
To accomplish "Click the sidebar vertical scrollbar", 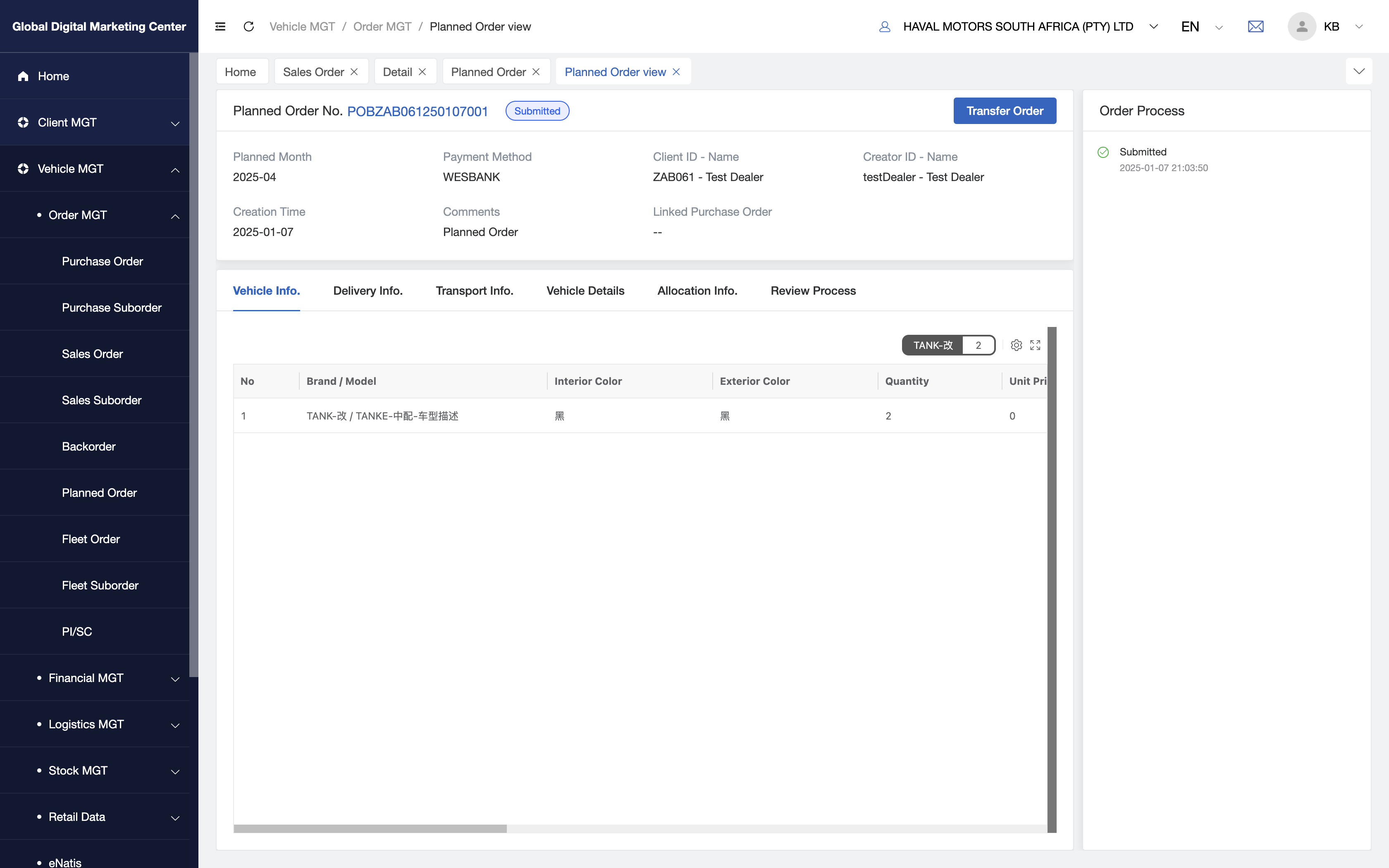I will (x=194, y=365).
